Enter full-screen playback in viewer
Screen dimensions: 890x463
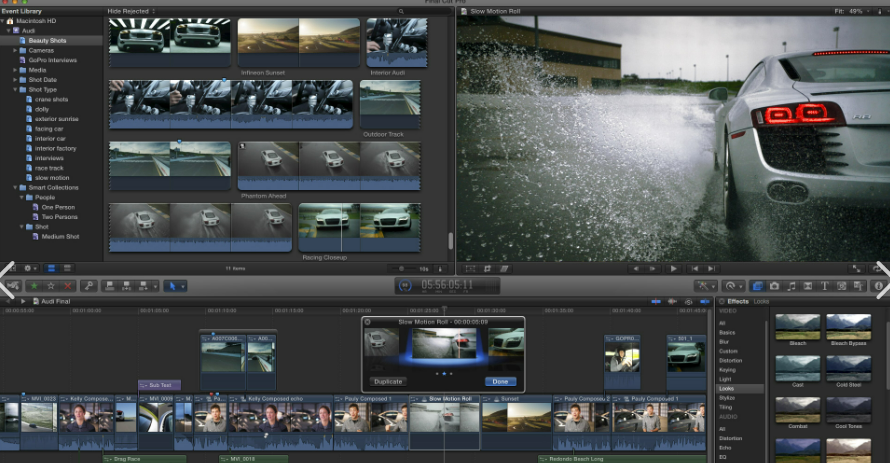coord(857,268)
